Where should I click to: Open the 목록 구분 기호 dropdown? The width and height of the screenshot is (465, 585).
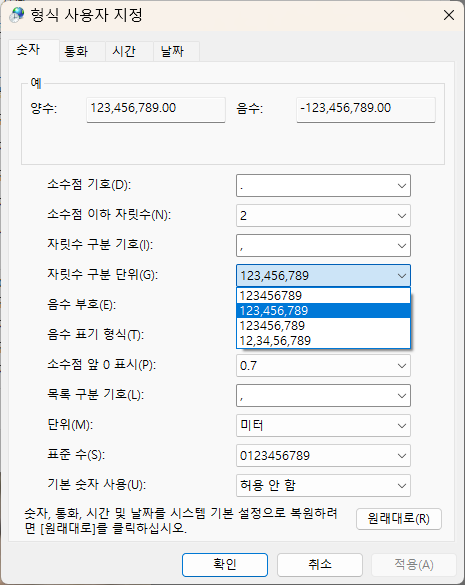(323, 395)
